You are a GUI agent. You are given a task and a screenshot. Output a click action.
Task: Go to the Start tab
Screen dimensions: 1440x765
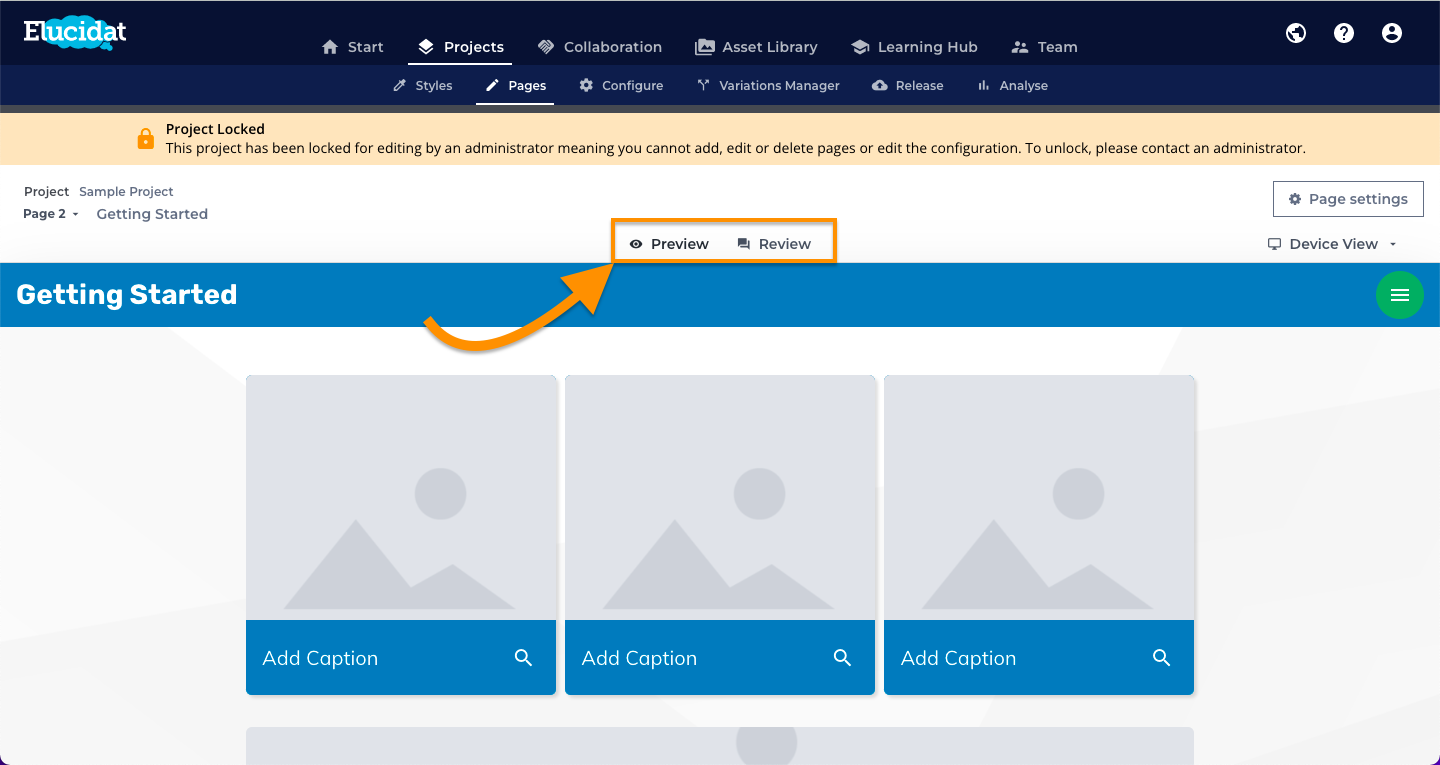pyautogui.click(x=353, y=47)
